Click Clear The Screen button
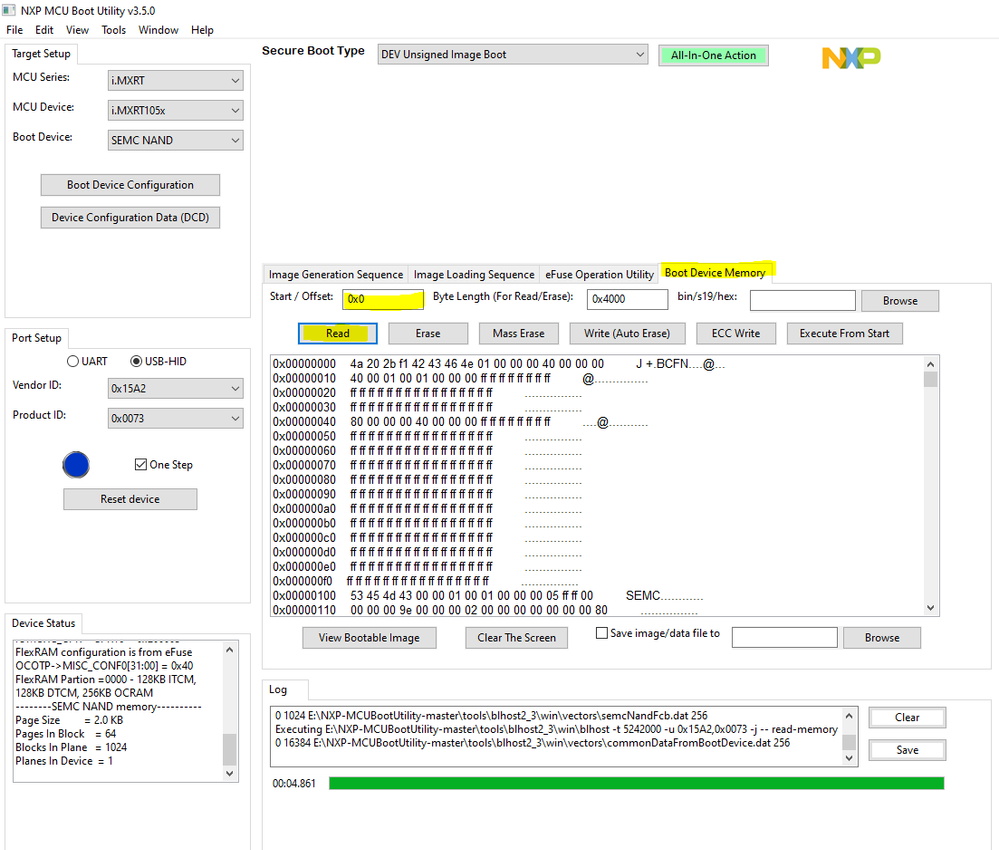Viewport: 999px width, 850px height. 516,638
